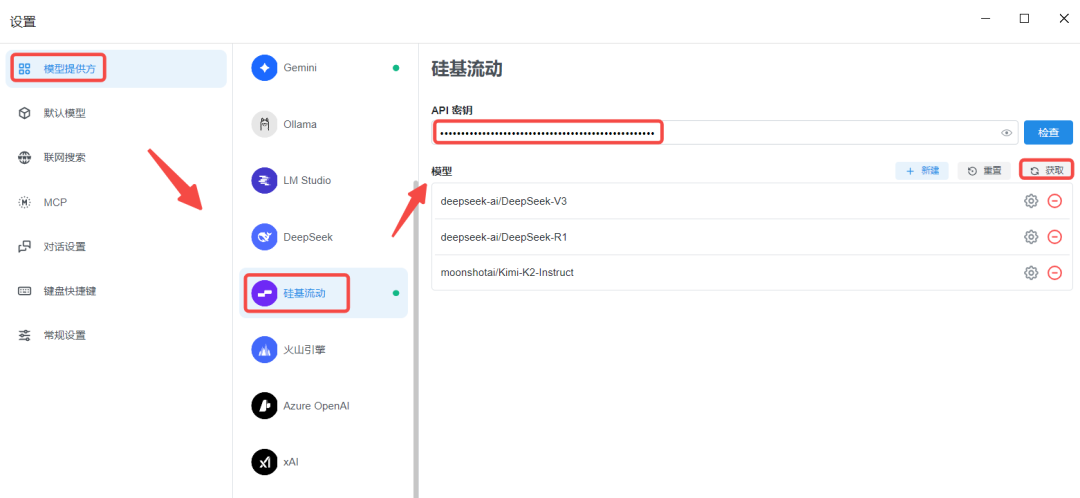Open MCP settings section
The image size is (1080, 498).
click(116, 202)
